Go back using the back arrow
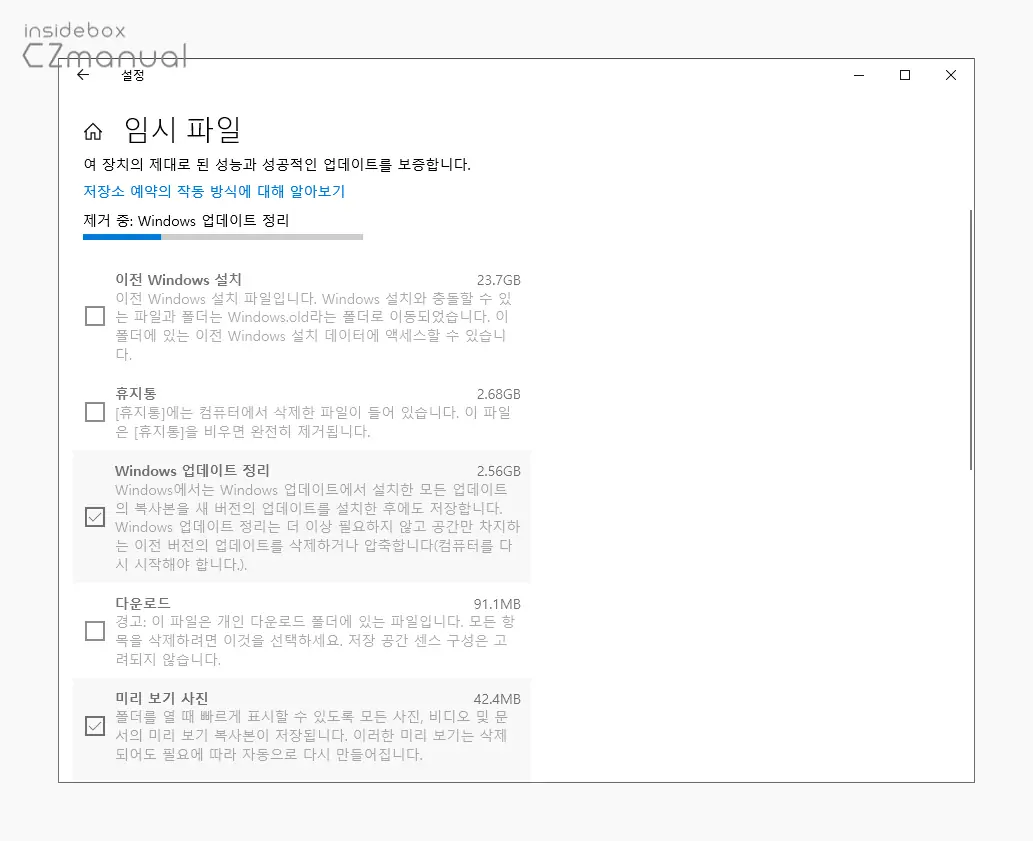This screenshot has height=841, width=1033. [x=83, y=75]
